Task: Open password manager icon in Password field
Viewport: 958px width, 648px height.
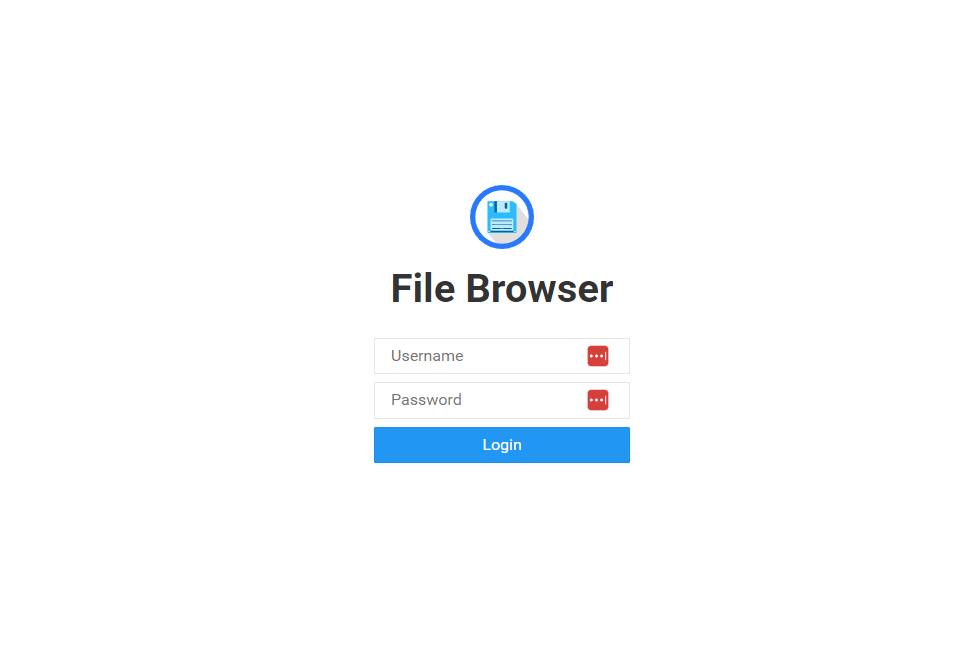Action: 598,400
